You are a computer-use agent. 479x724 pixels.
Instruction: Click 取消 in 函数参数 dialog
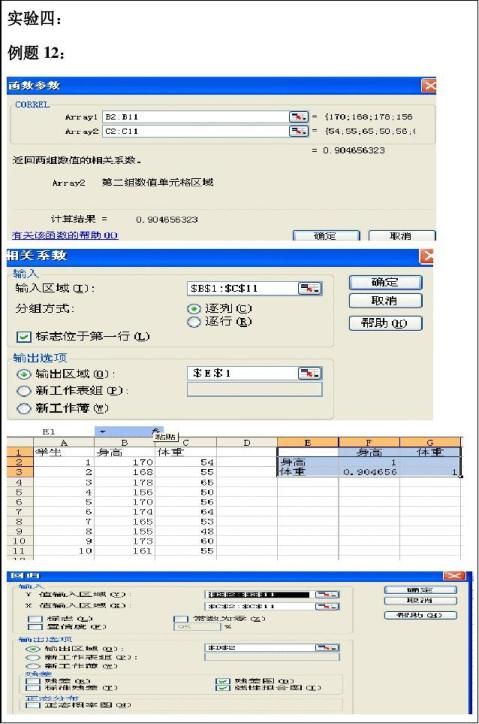pyautogui.click(x=401, y=236)
